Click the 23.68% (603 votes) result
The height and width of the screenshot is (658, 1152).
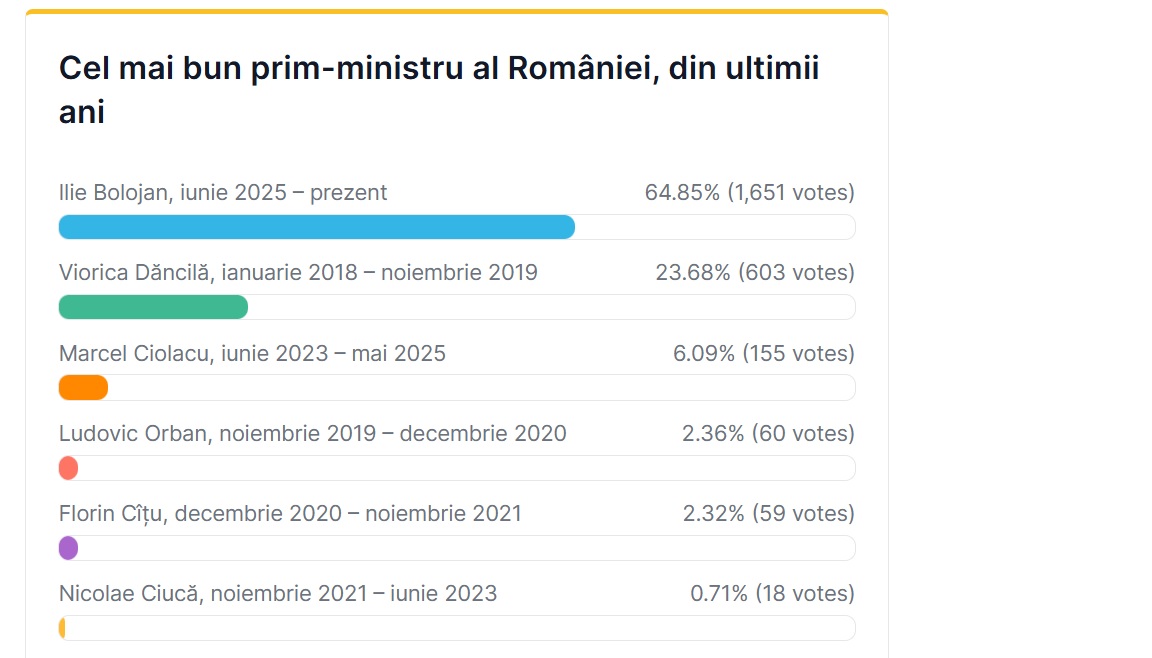click(754, 273)
